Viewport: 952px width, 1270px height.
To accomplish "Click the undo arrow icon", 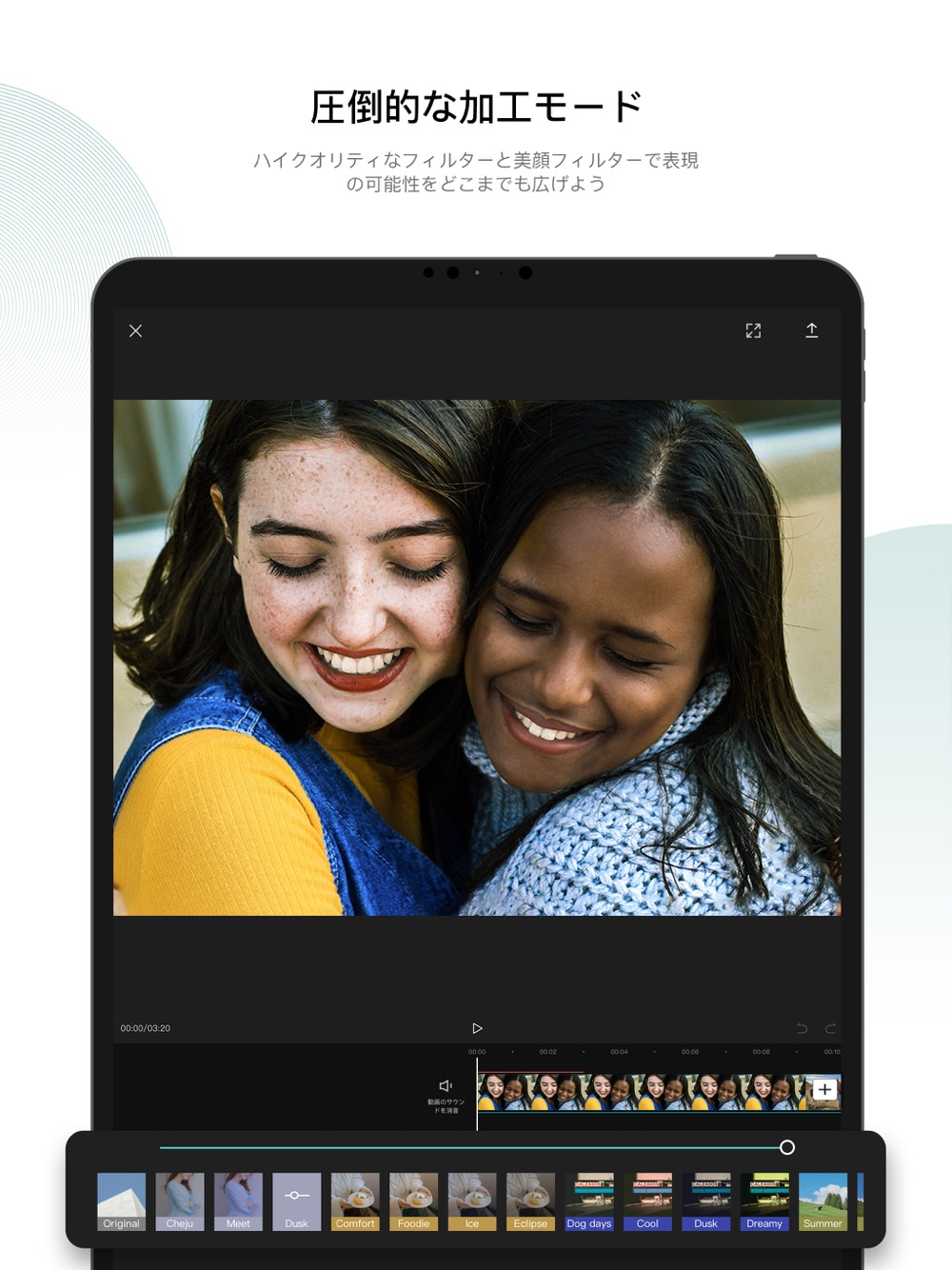I will [x=802, y=1028].
